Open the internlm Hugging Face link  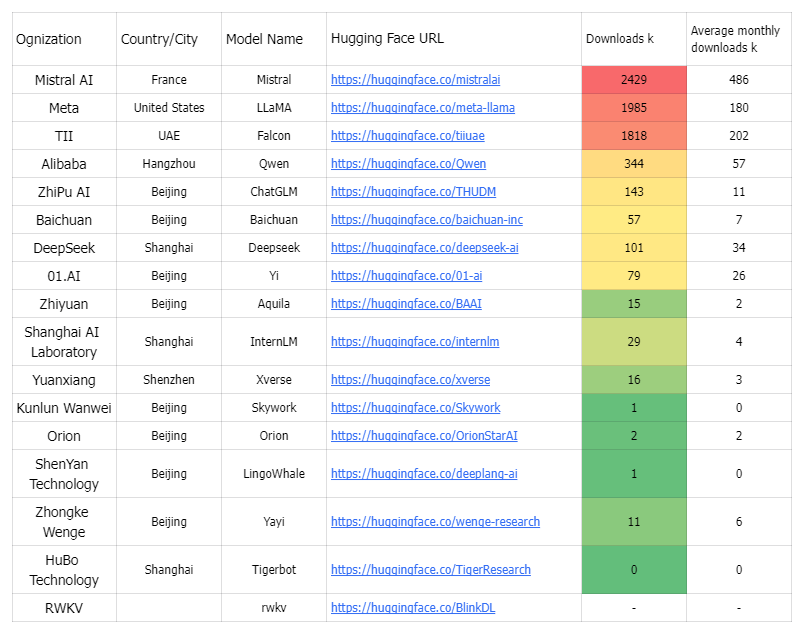407,341
